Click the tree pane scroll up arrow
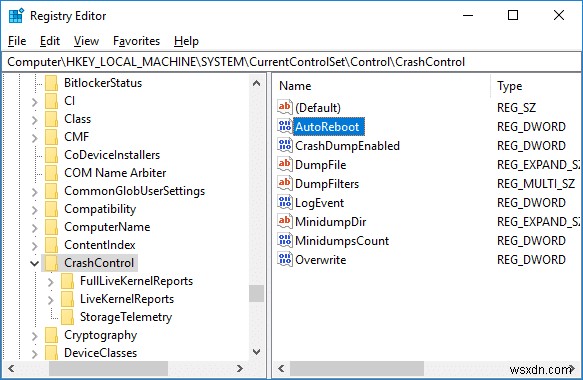Image resolution: width=583 pixels, height=380 pixels. coord(257,83)
